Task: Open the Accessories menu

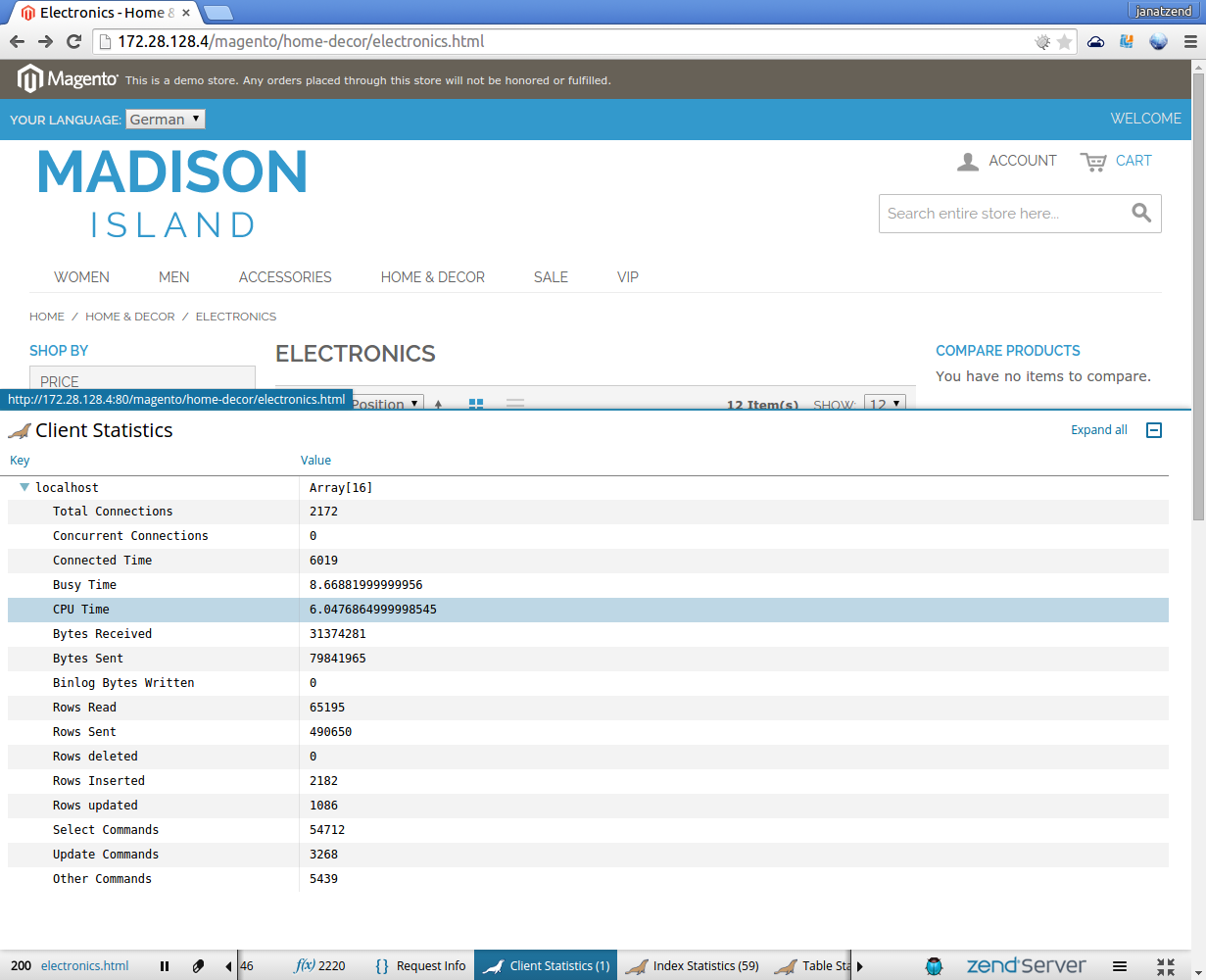Action: pos(285,277)
